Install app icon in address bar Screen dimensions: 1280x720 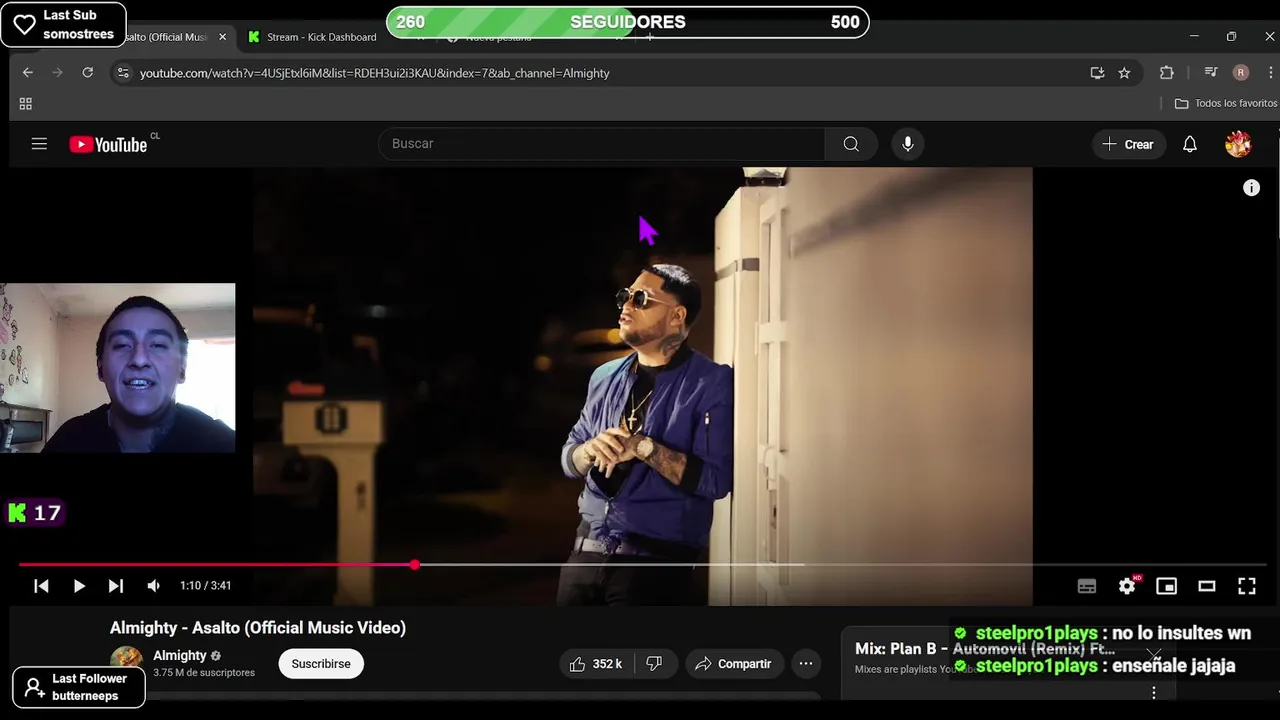1097,73
